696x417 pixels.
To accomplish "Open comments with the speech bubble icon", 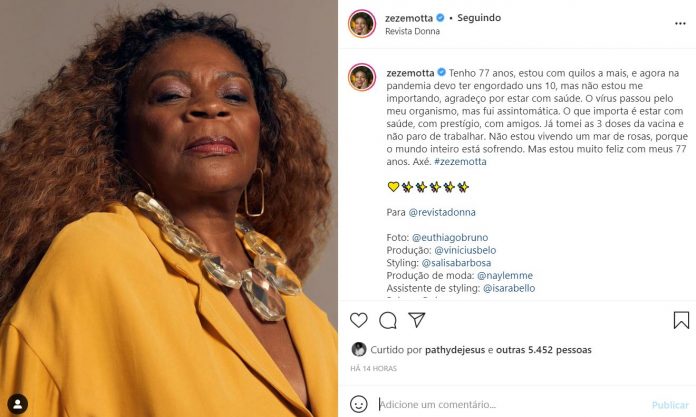I will click(388, 320).
